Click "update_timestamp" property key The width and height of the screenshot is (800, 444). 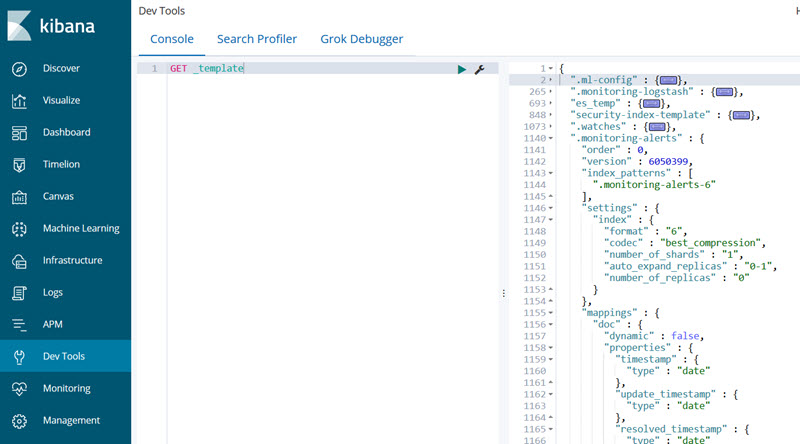coord(666,394)
